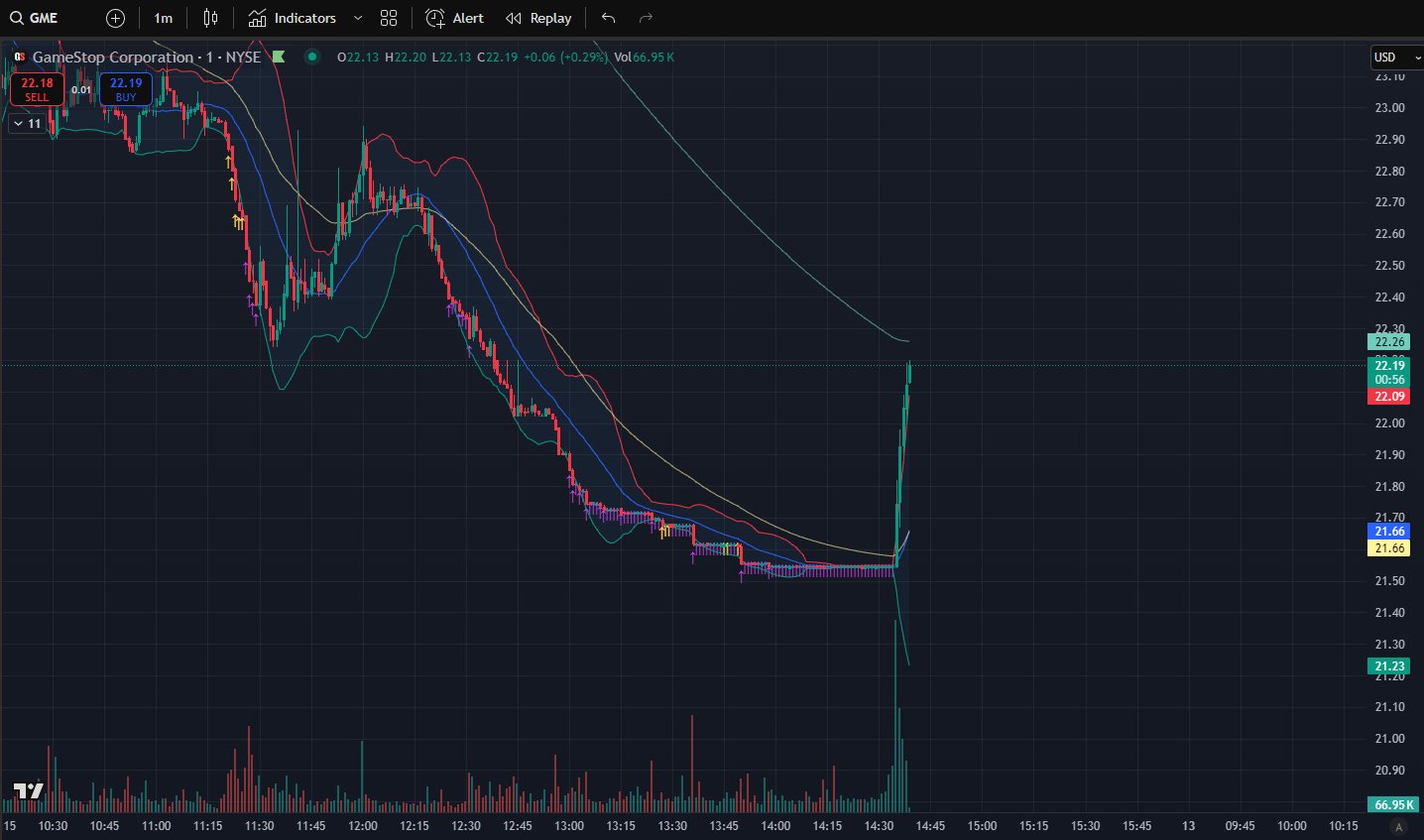Viewport: 1424px width, 840px height.
Task: Click the 20.90 price scale value
Action: coord(1389,771)
